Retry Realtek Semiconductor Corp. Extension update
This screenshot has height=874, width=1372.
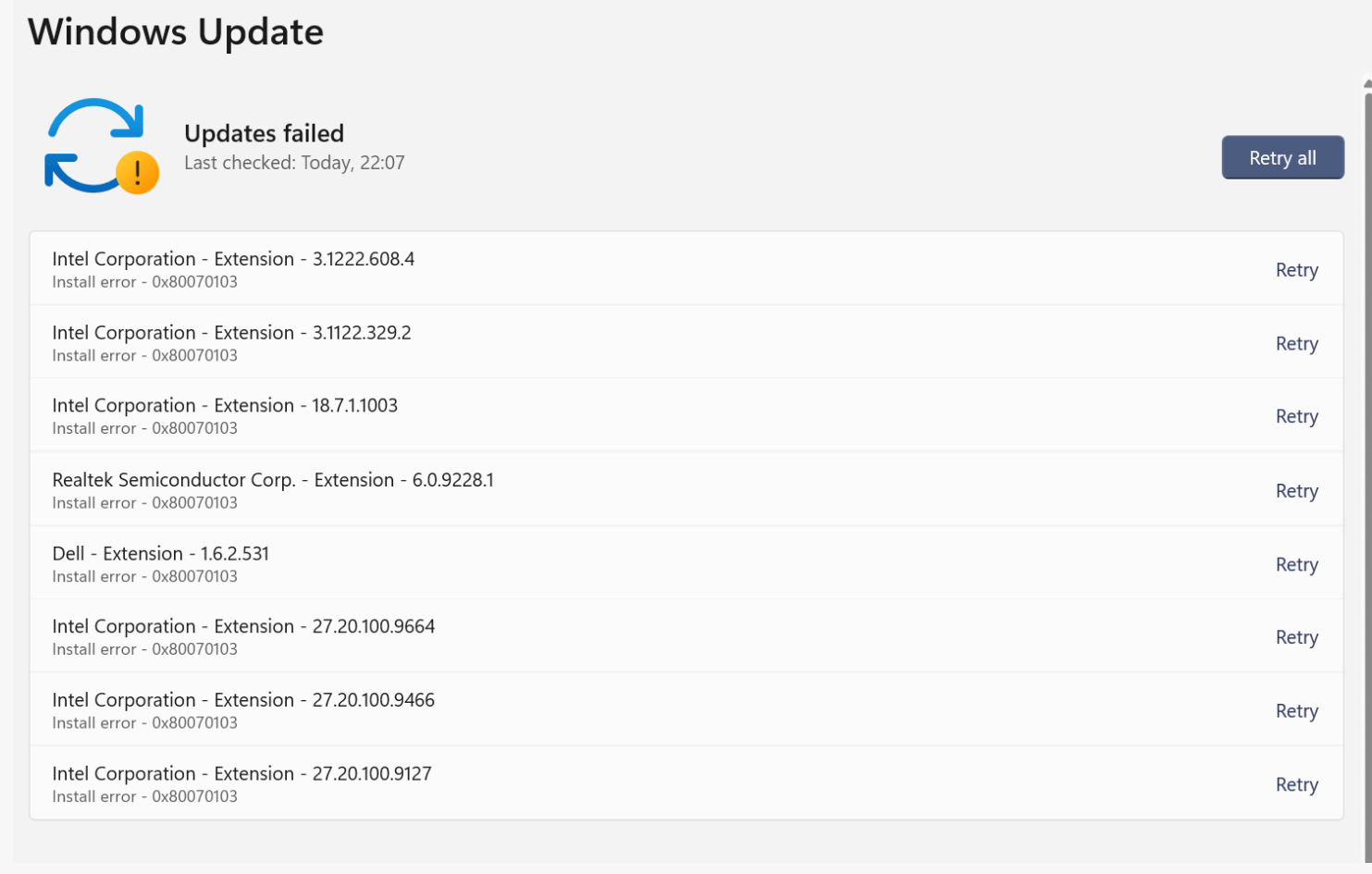click(1296, 491)
